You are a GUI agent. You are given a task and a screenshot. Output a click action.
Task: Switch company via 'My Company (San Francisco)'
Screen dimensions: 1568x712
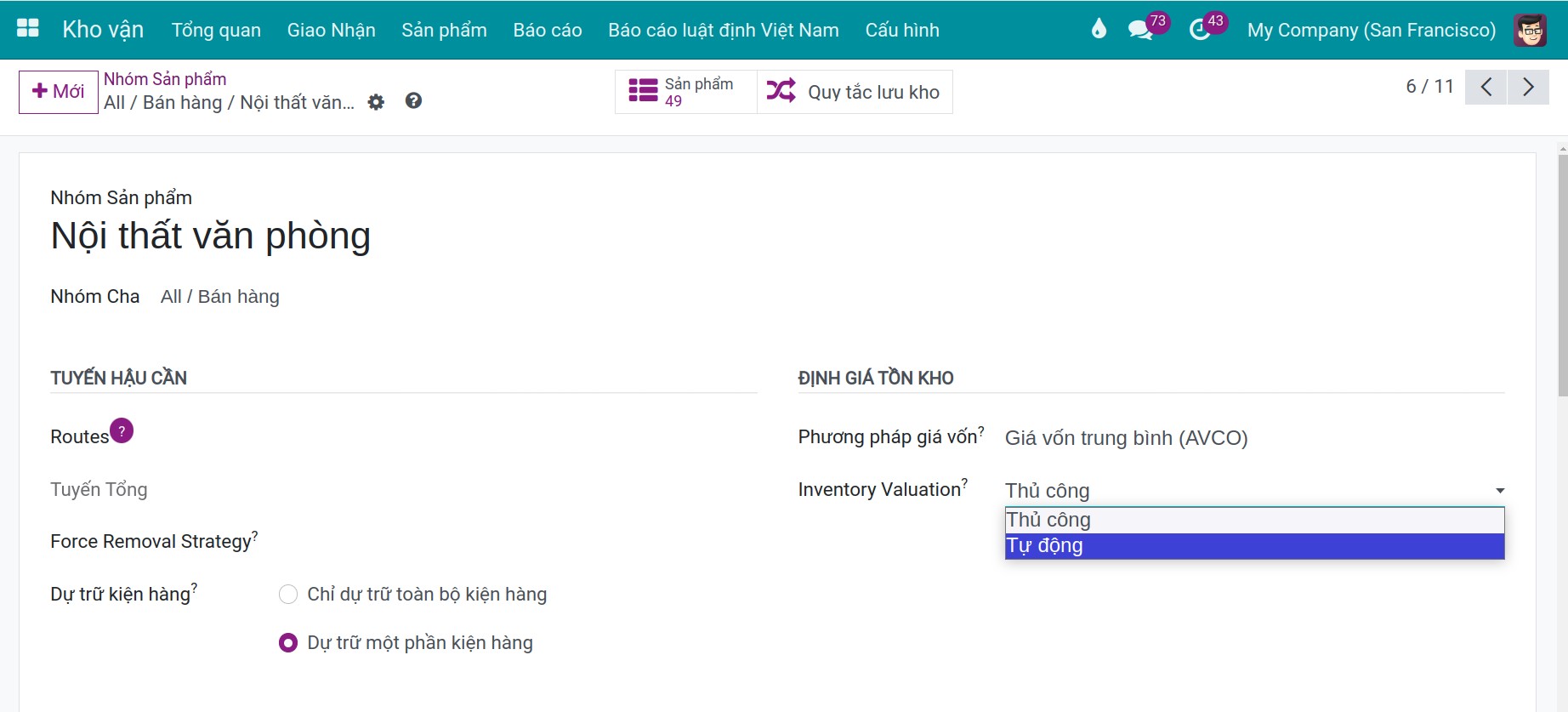tap(1372, 30)
